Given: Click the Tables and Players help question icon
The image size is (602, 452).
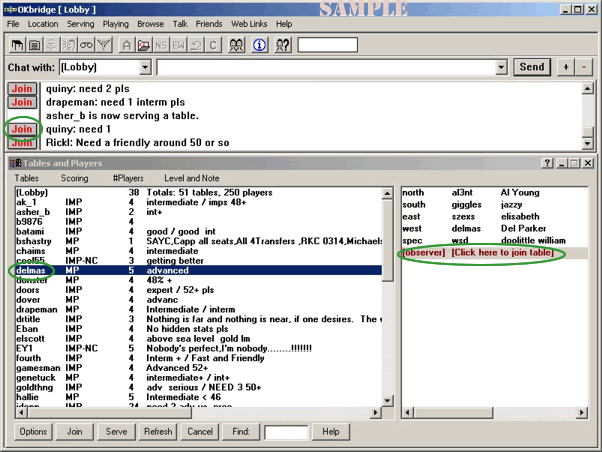Looking at the screenshot, I should tap(547, 163).
